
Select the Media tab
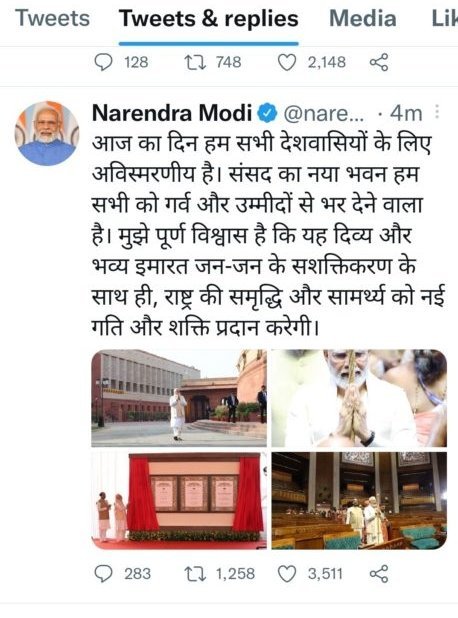pyautogui.click(x=363, y=19)
